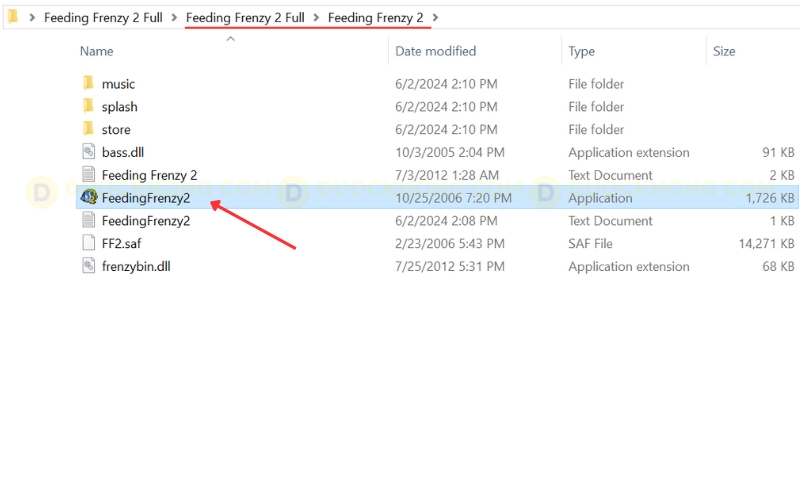Viewport: 800px width, 500px height.
Task: Click the Feeding Frenzy 2 breadcrumb segment
Action: [376, 18]
